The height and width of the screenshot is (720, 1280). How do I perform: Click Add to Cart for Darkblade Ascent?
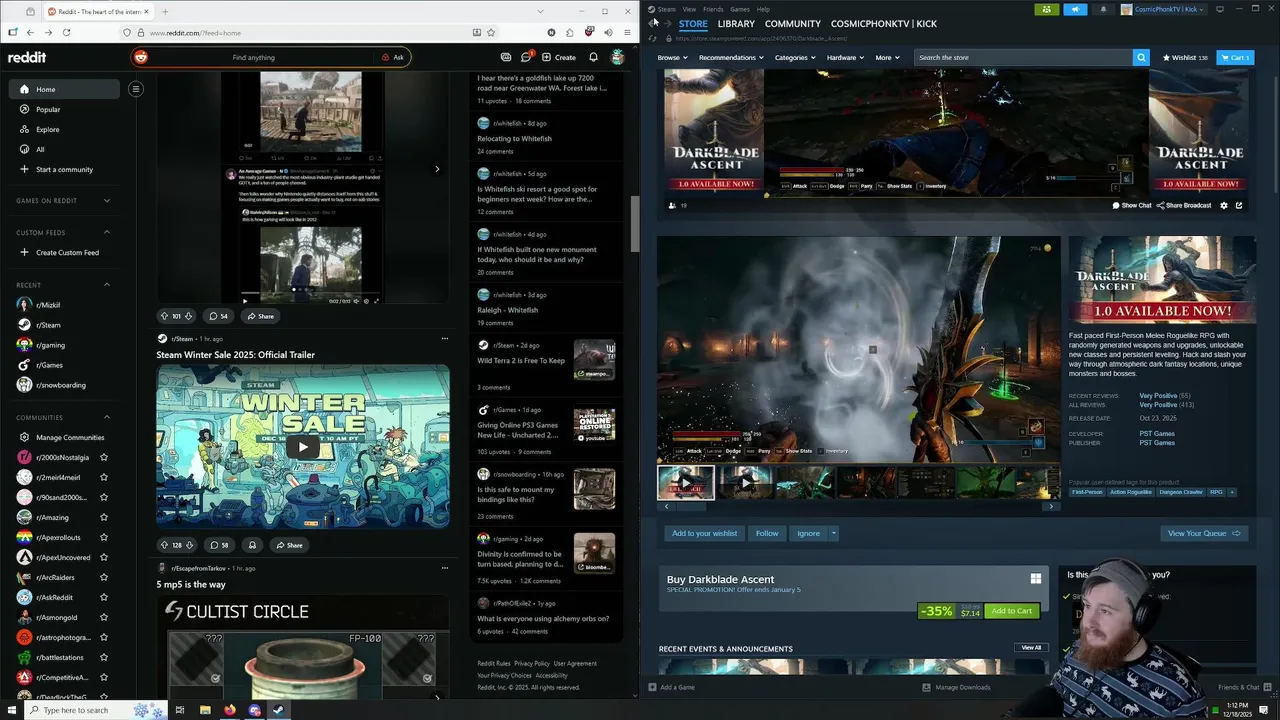click(x=1012, y=611)
